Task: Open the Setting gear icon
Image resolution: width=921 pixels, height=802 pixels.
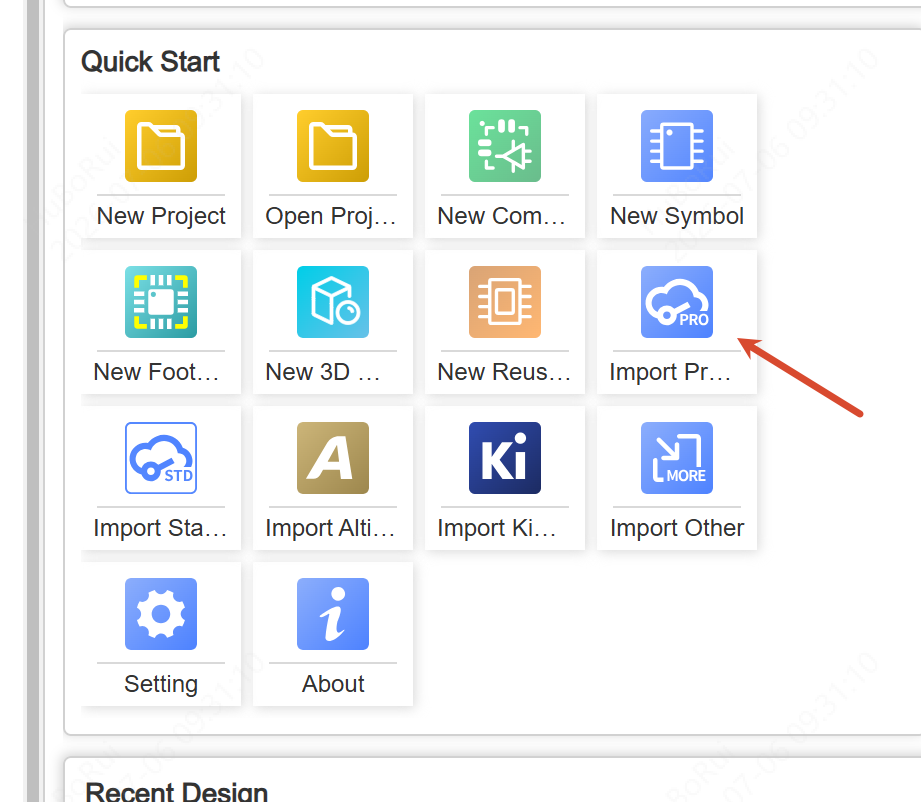Action: [161, 614]
